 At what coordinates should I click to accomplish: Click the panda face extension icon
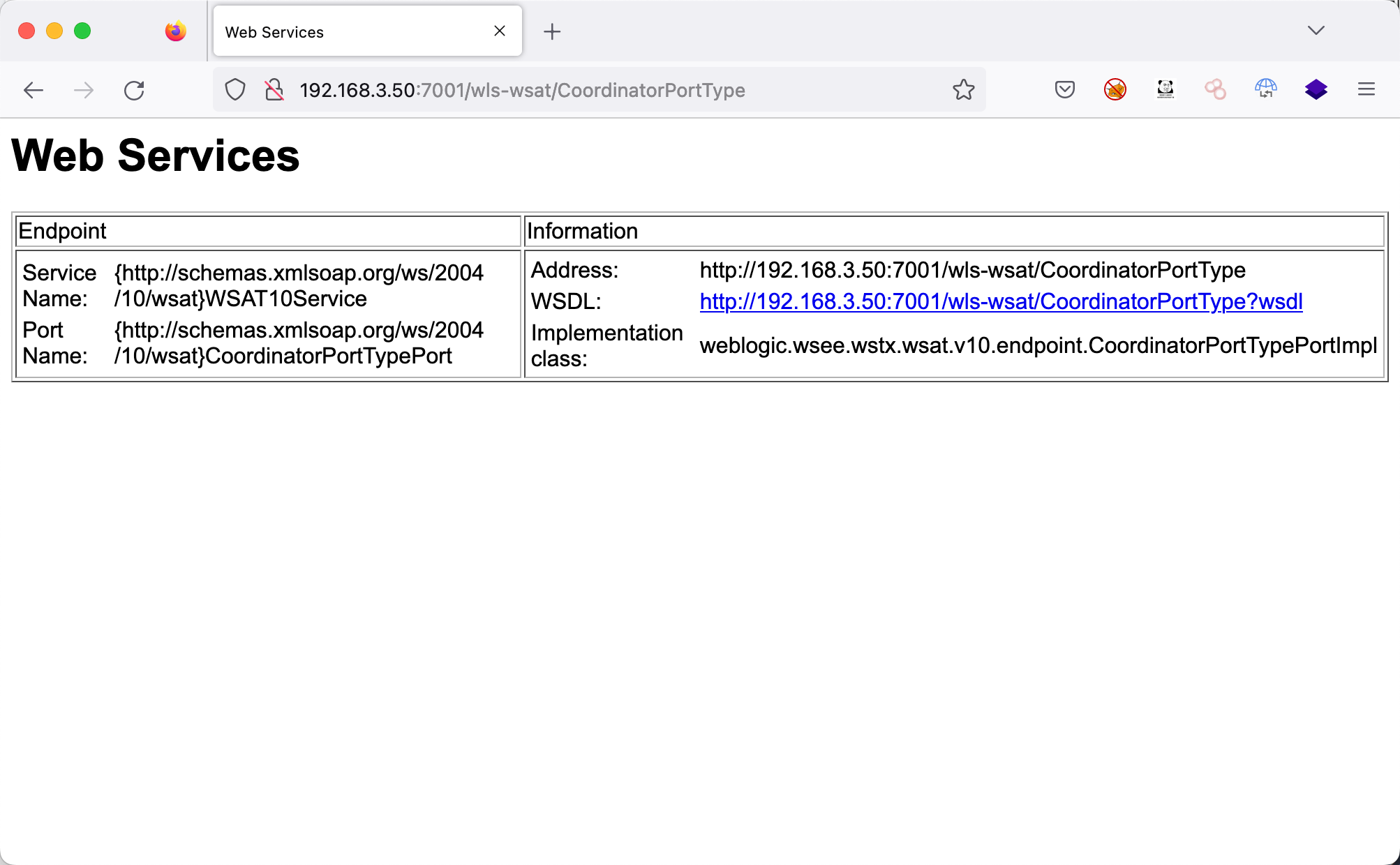click(1165, 89)
